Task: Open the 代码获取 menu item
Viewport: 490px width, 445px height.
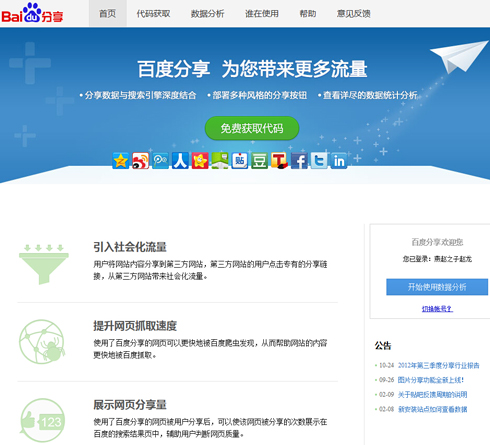Action: click(153, 13)
